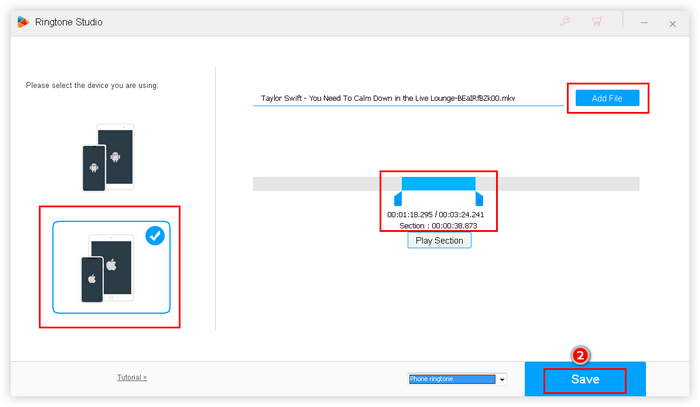Play the selected section
This screenshot has height=407, width=700.
(439, 241)
